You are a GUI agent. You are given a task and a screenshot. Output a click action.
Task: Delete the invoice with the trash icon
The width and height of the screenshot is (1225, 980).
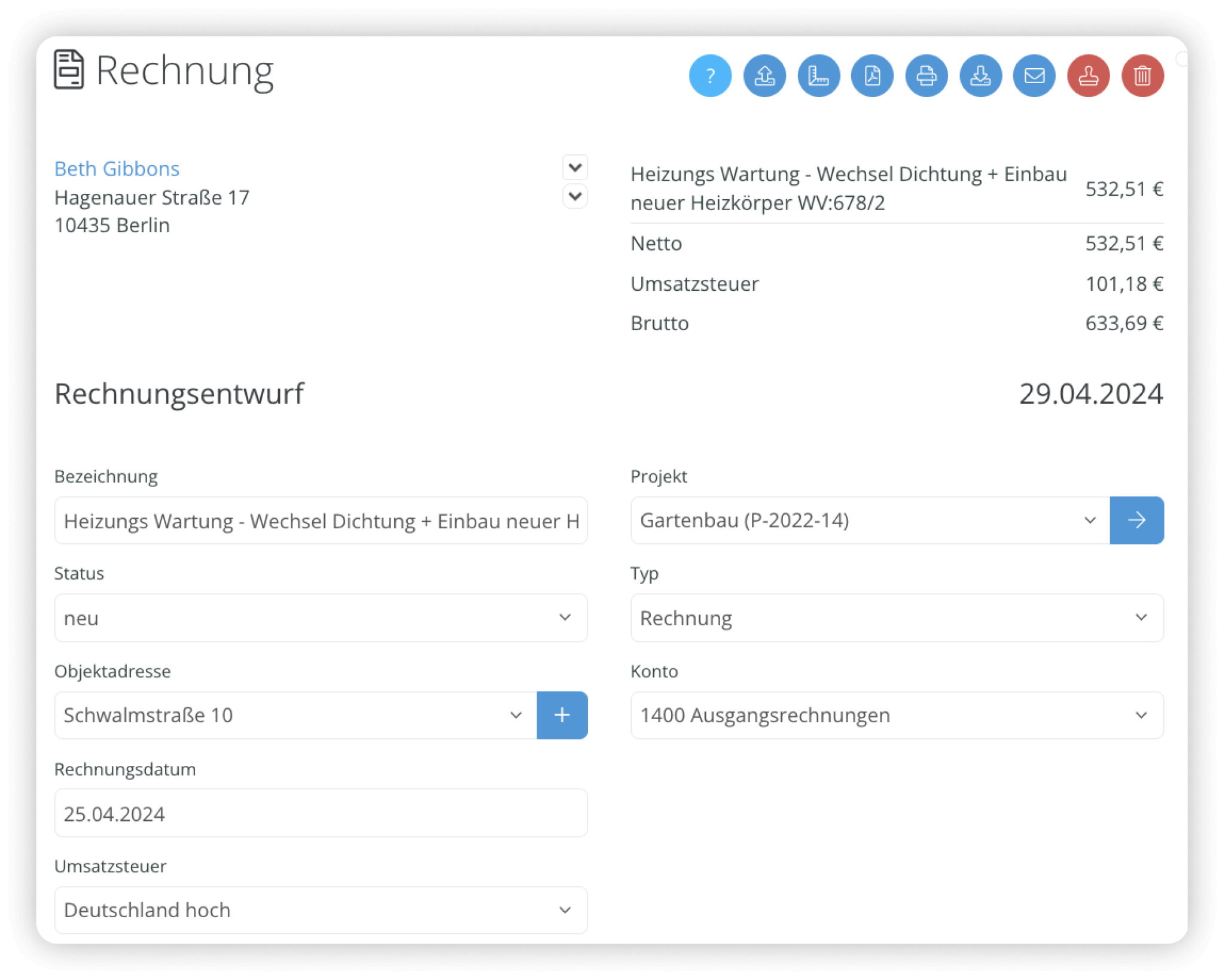tap(1142, 75)
